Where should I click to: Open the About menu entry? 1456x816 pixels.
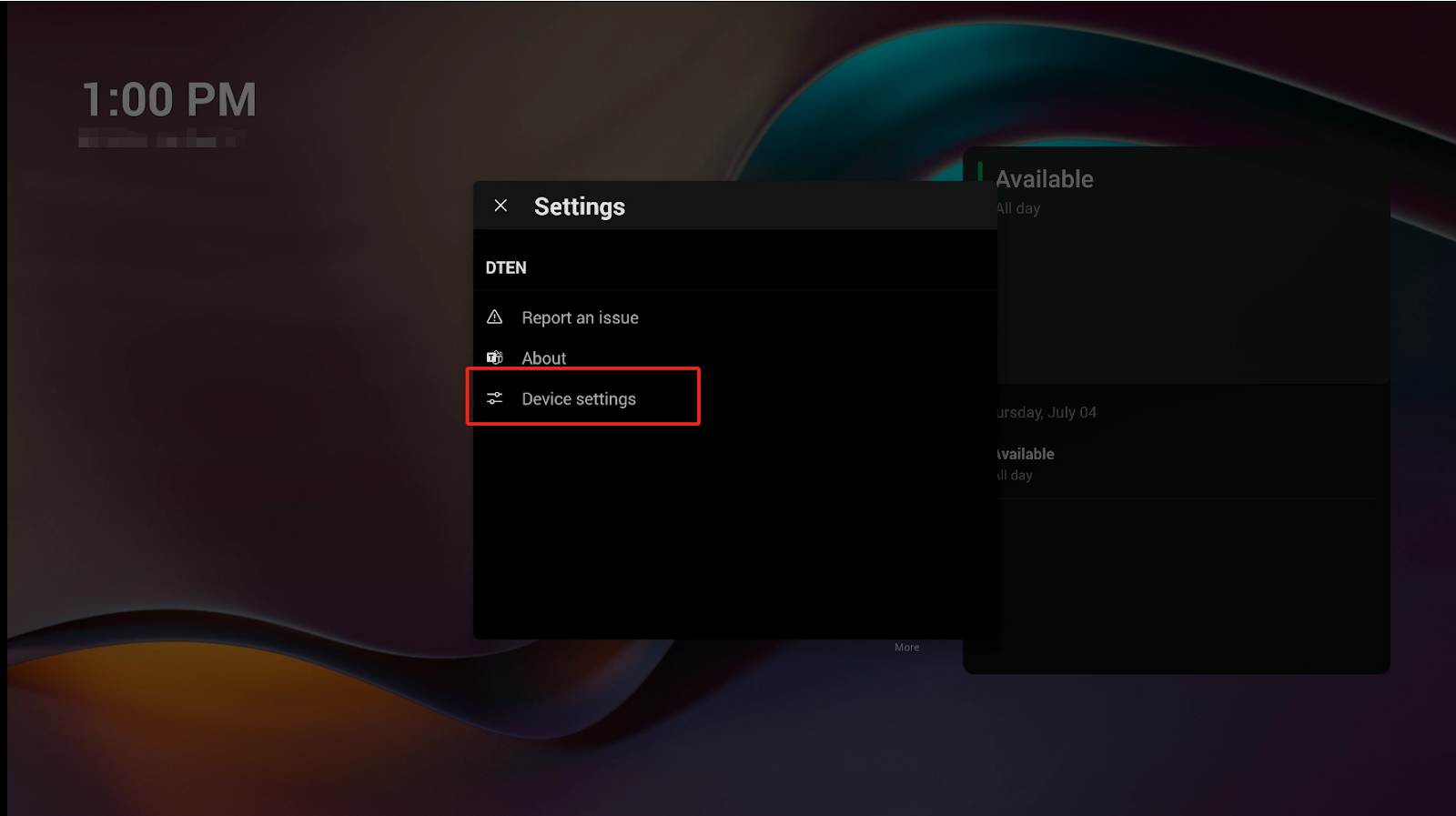click(x=543, y=358)
